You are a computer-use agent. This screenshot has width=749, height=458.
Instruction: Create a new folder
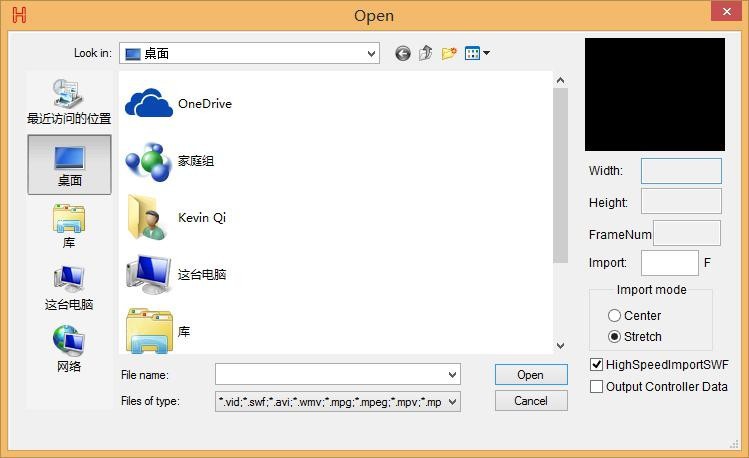[449, 53]
